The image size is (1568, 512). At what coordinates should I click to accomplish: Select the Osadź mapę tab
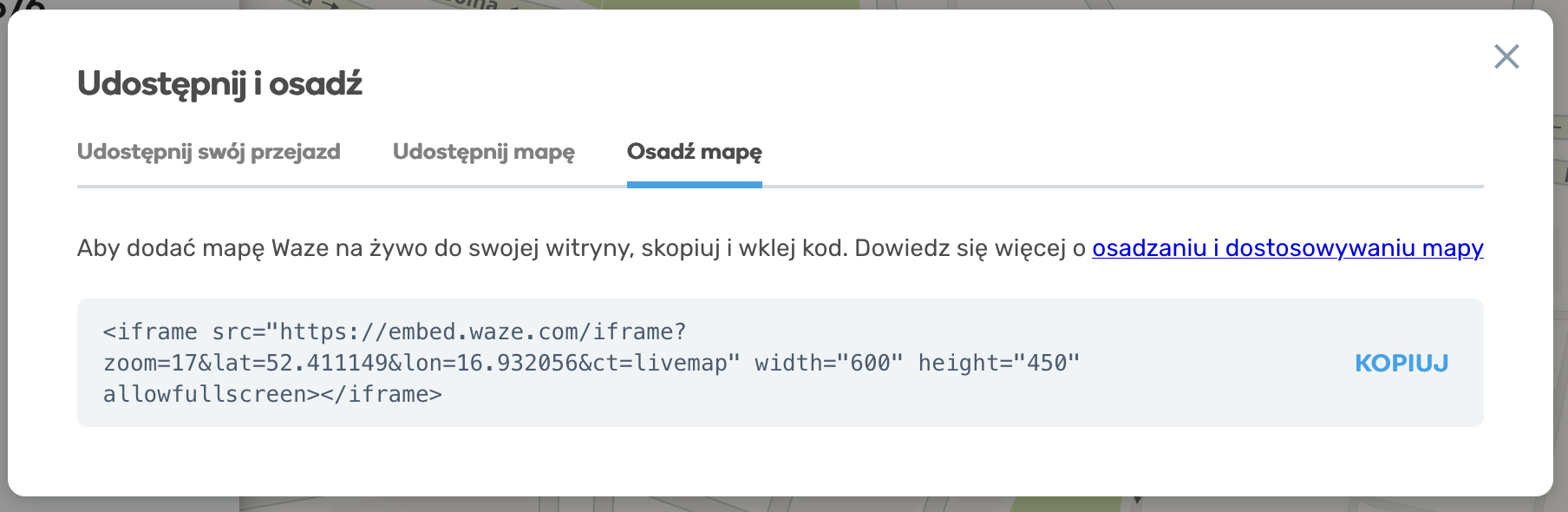tap(695, 152)
